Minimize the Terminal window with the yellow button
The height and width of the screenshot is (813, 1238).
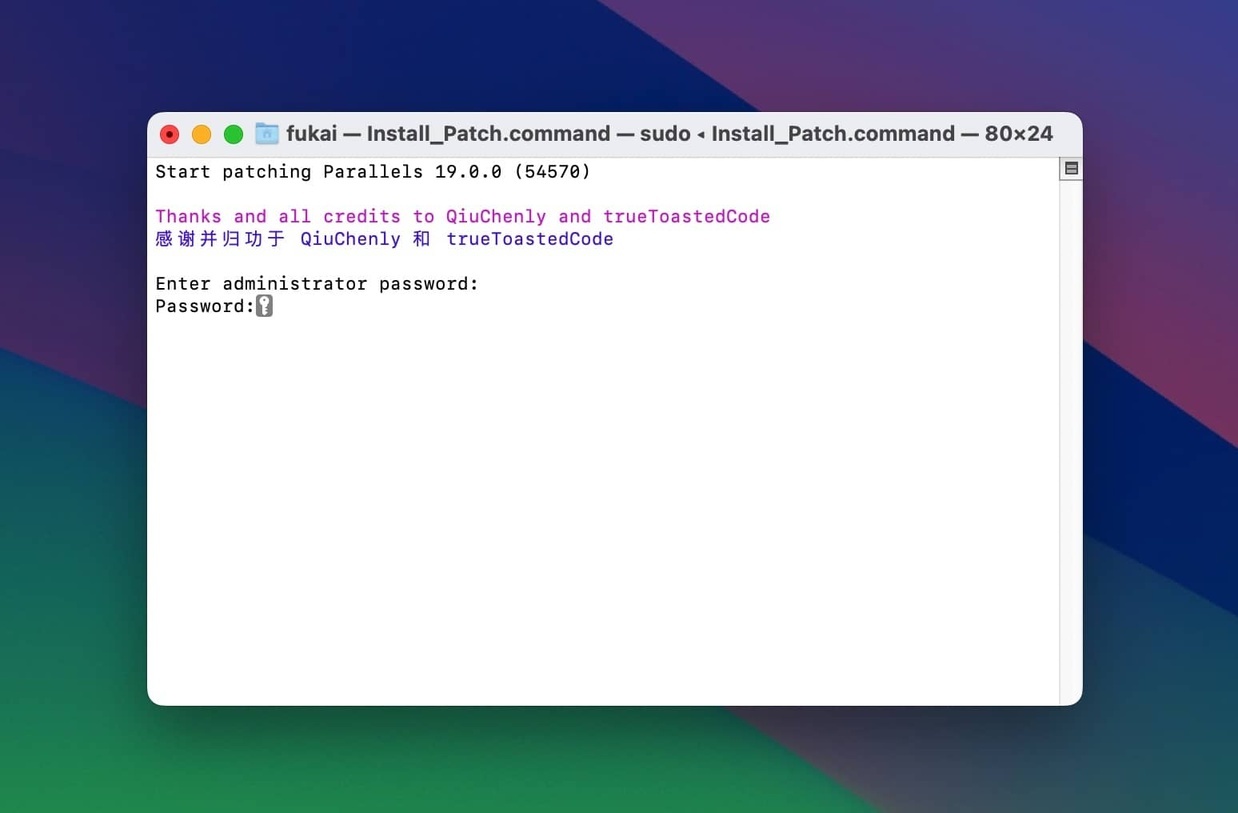pos(201,134)
